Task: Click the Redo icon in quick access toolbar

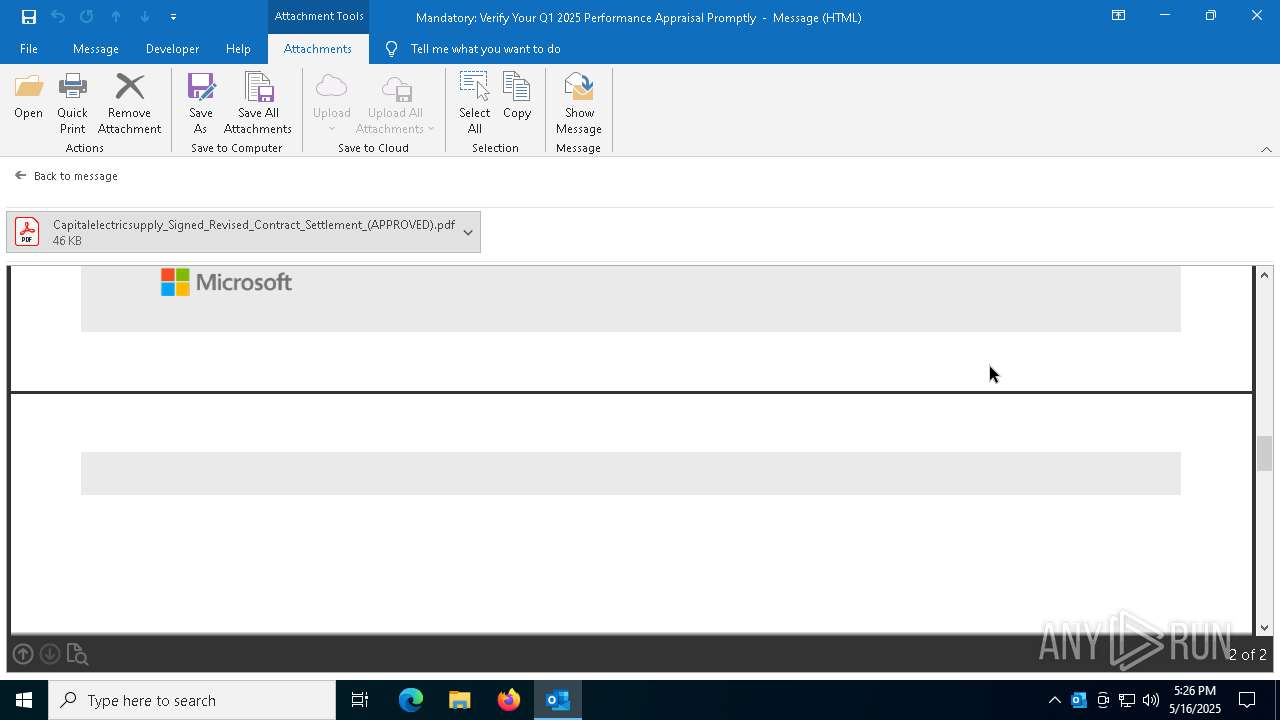Action: 87,17
